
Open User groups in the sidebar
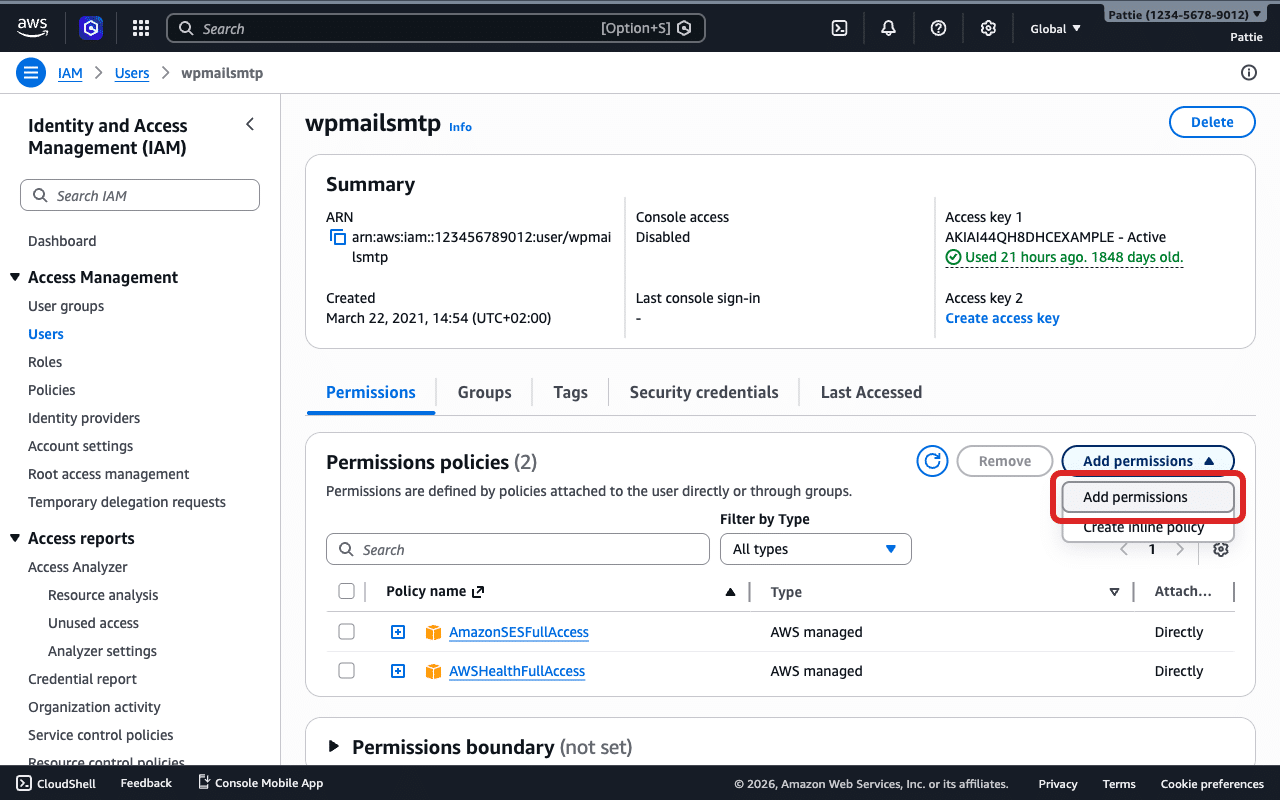(66, 306)
